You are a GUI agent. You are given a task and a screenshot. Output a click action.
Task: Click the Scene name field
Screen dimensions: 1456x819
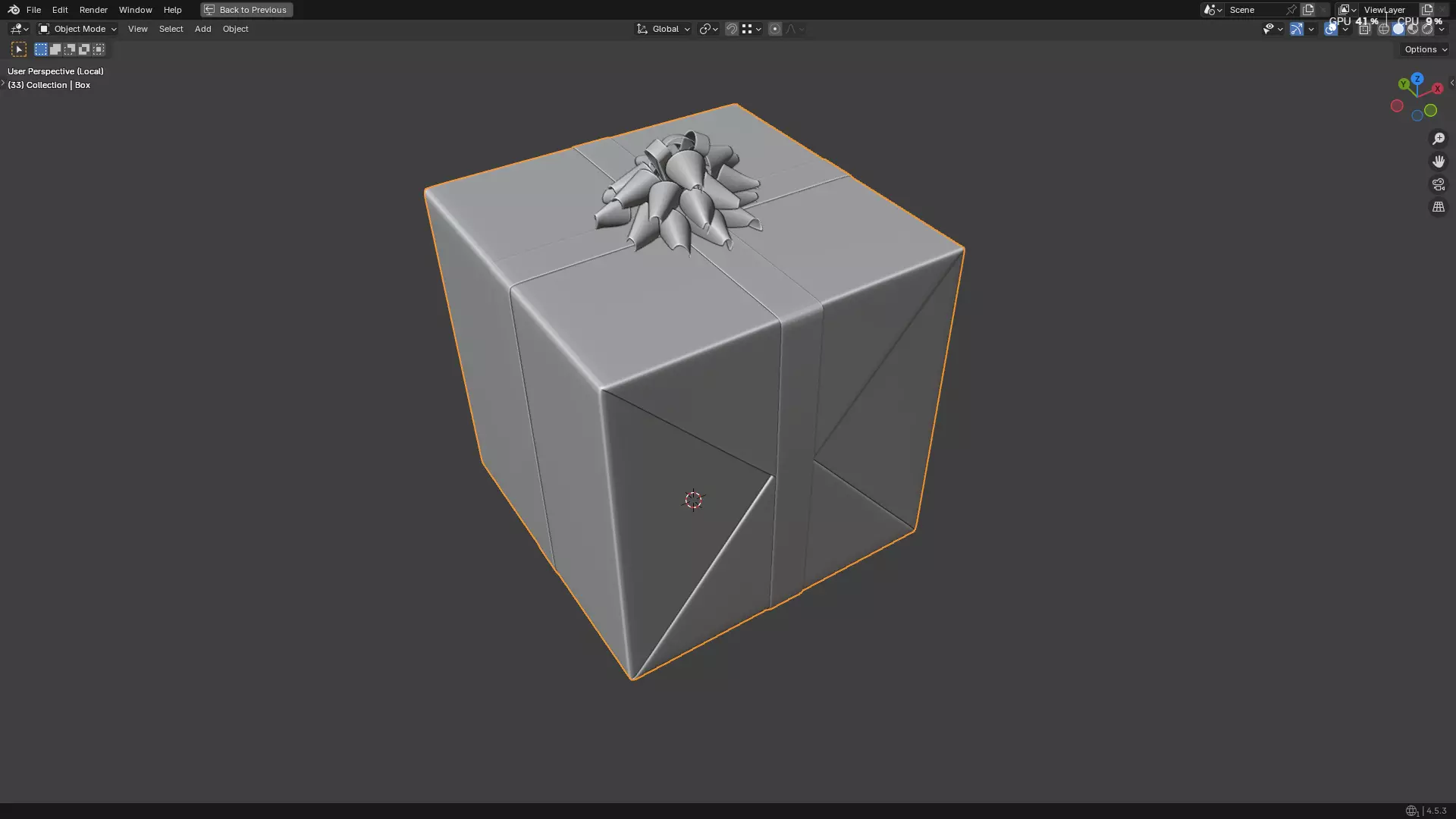click(x=1255, y=10)
